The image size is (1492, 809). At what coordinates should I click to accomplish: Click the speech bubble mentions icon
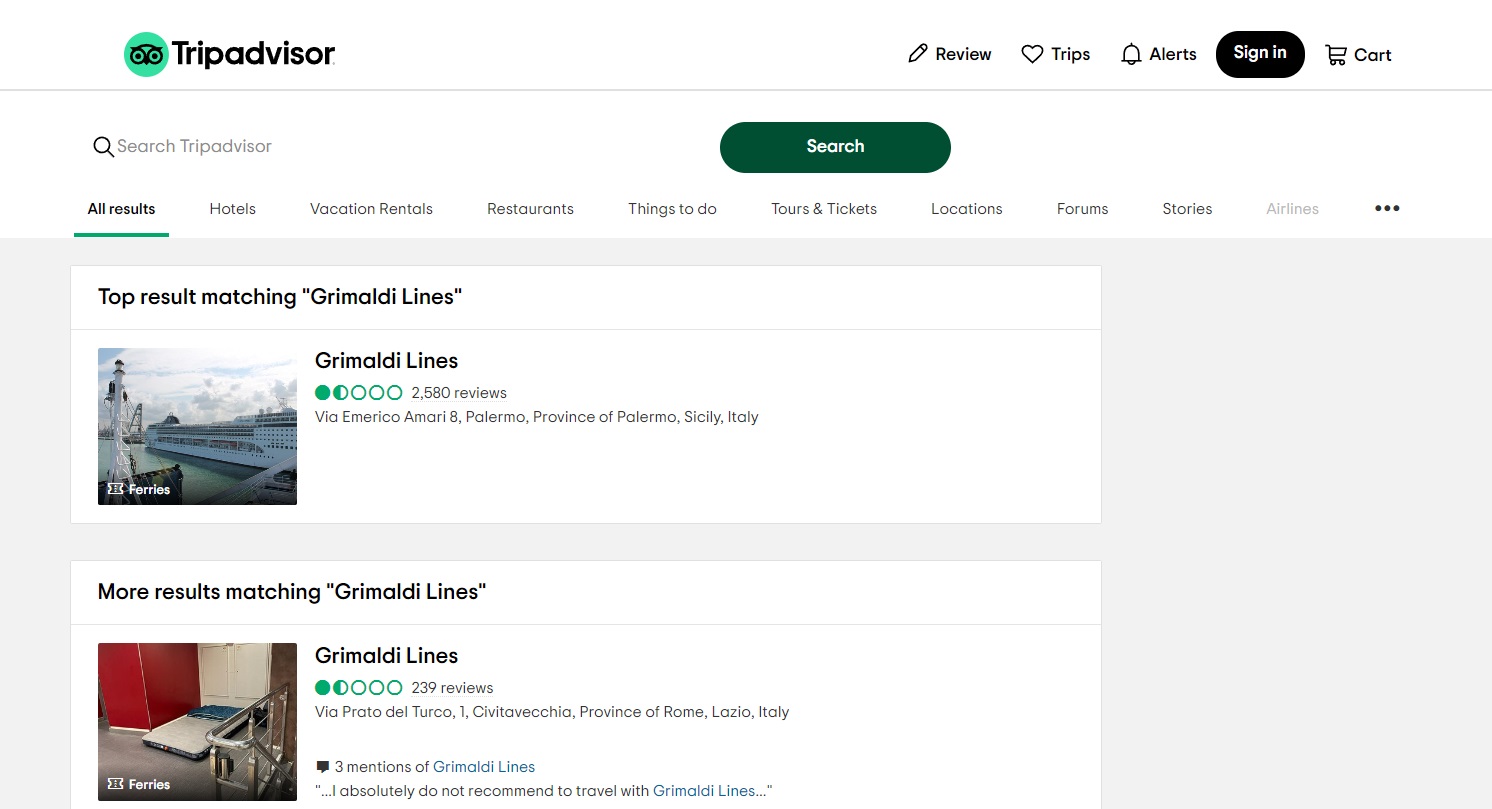[322, 767]
